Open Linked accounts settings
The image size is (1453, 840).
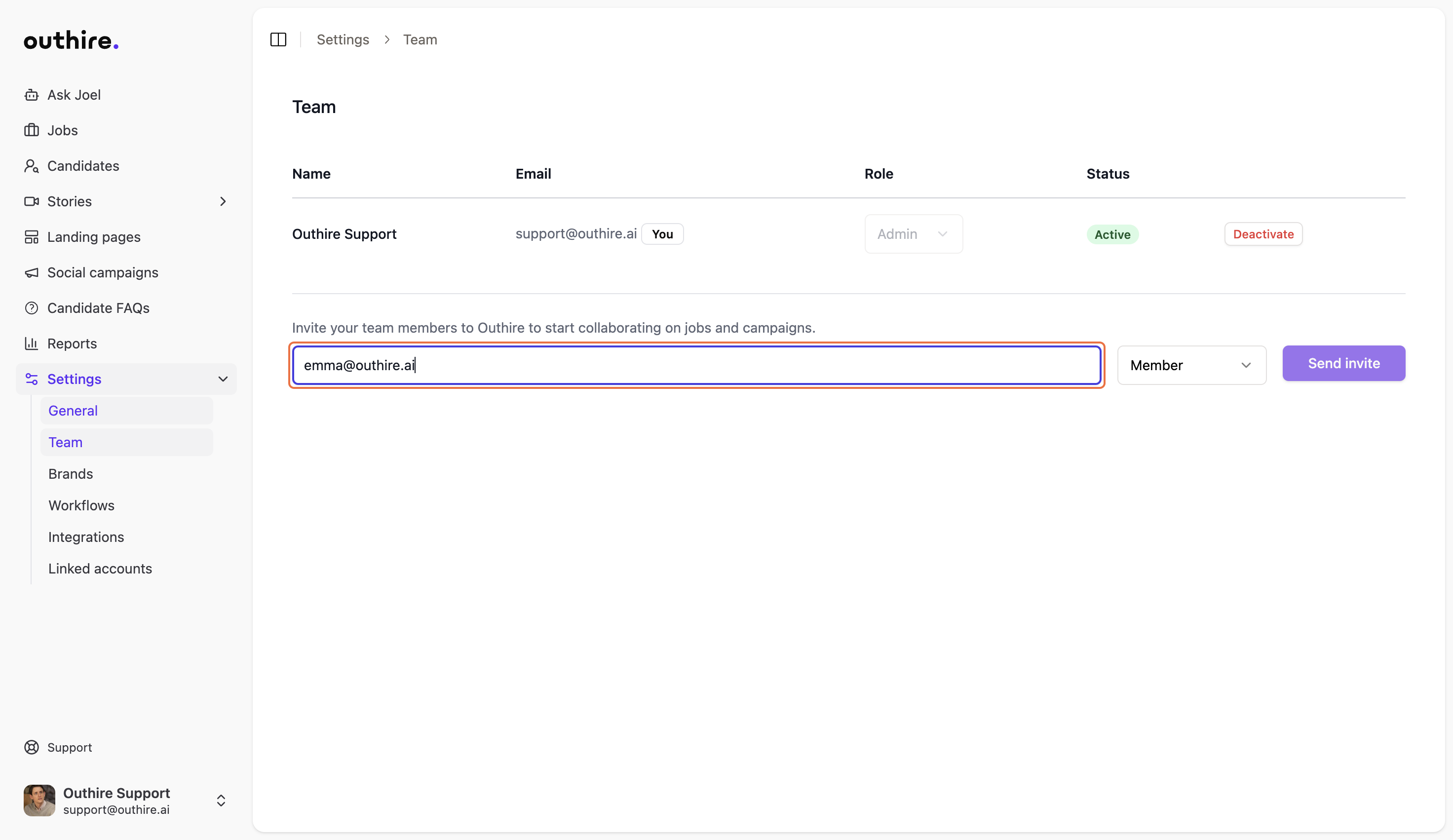pos(100,569)
